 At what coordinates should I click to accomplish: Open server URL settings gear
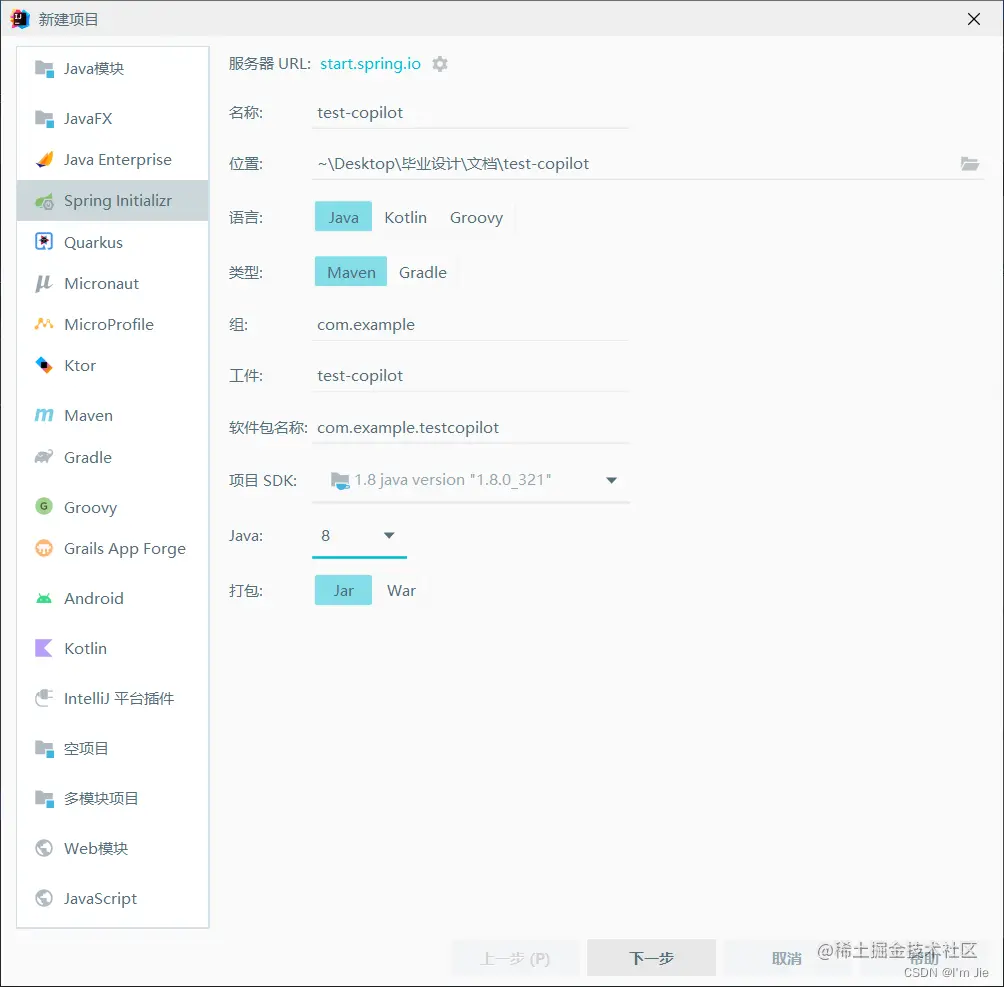point(440,64)
